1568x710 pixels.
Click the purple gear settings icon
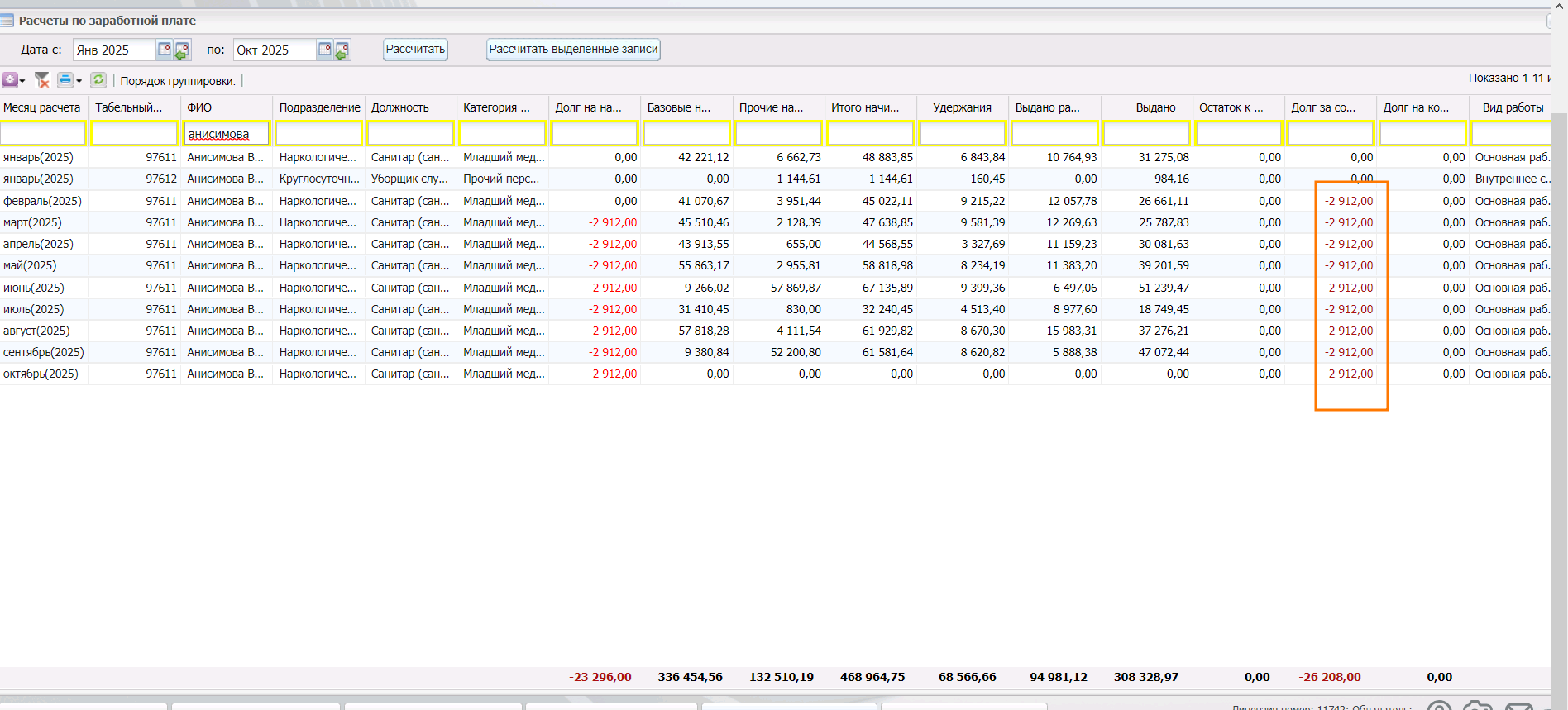tap(9, 80)
